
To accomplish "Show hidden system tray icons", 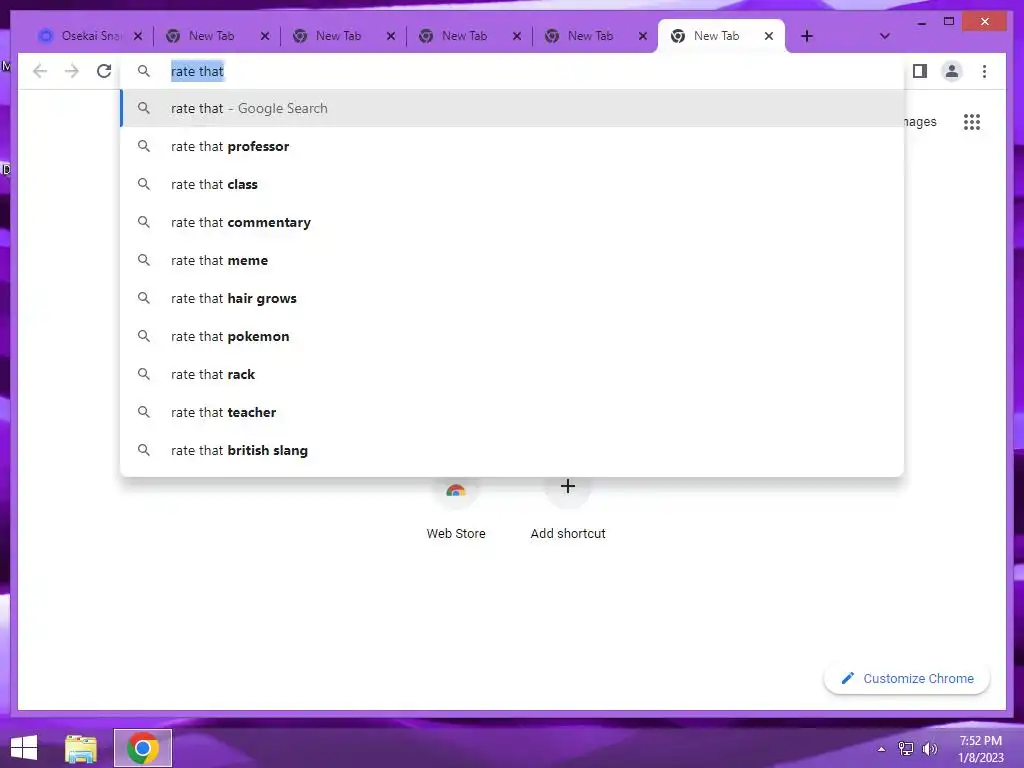I will click(881, 749).
